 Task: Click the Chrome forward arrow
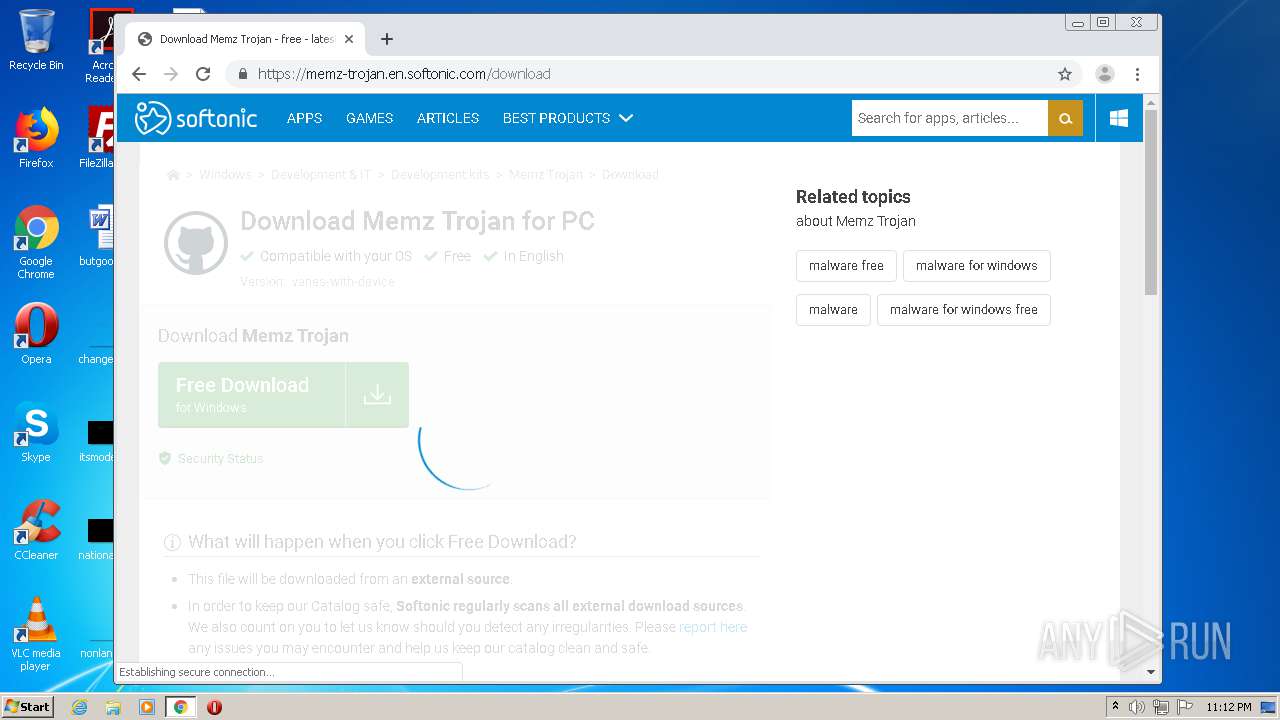[x=171, y=74]
